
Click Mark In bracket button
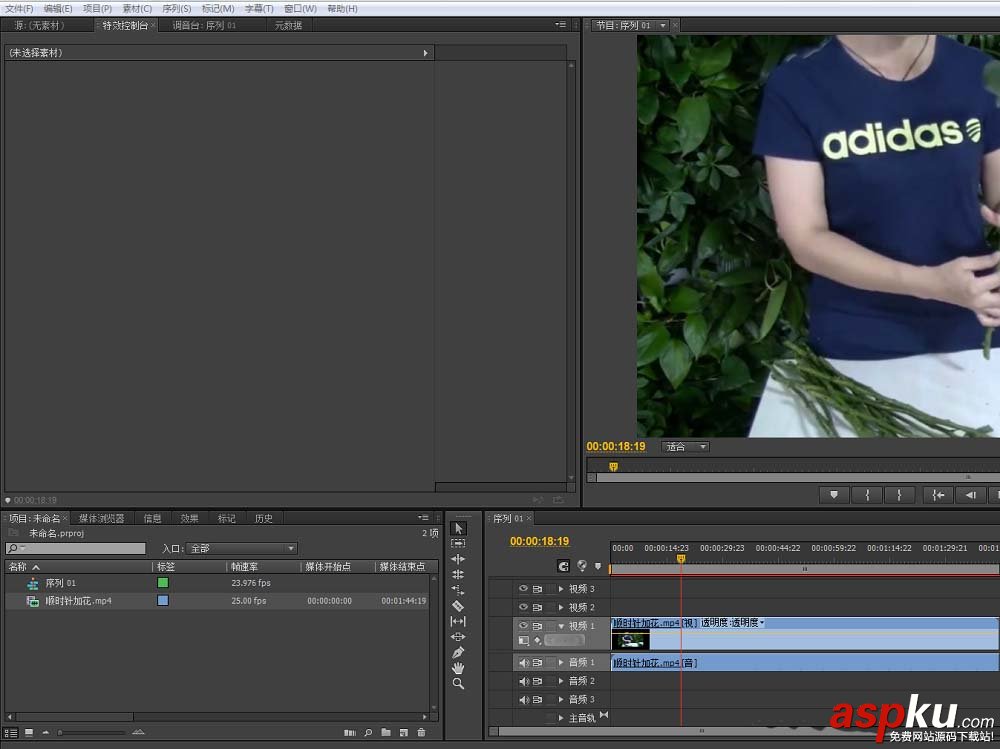867,494
